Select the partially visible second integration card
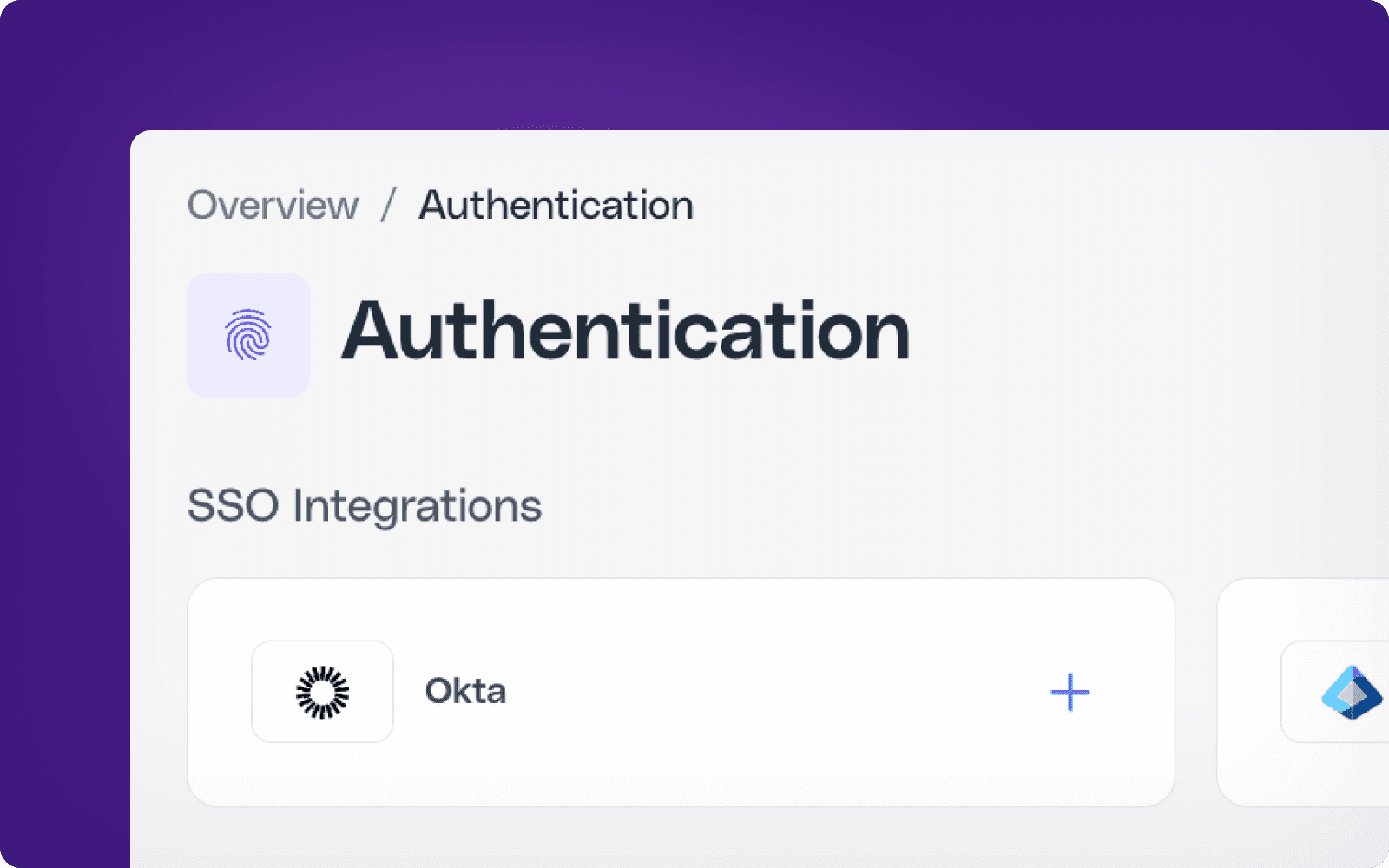Viewport: 1389px width, 868px height. (1303, 692)
